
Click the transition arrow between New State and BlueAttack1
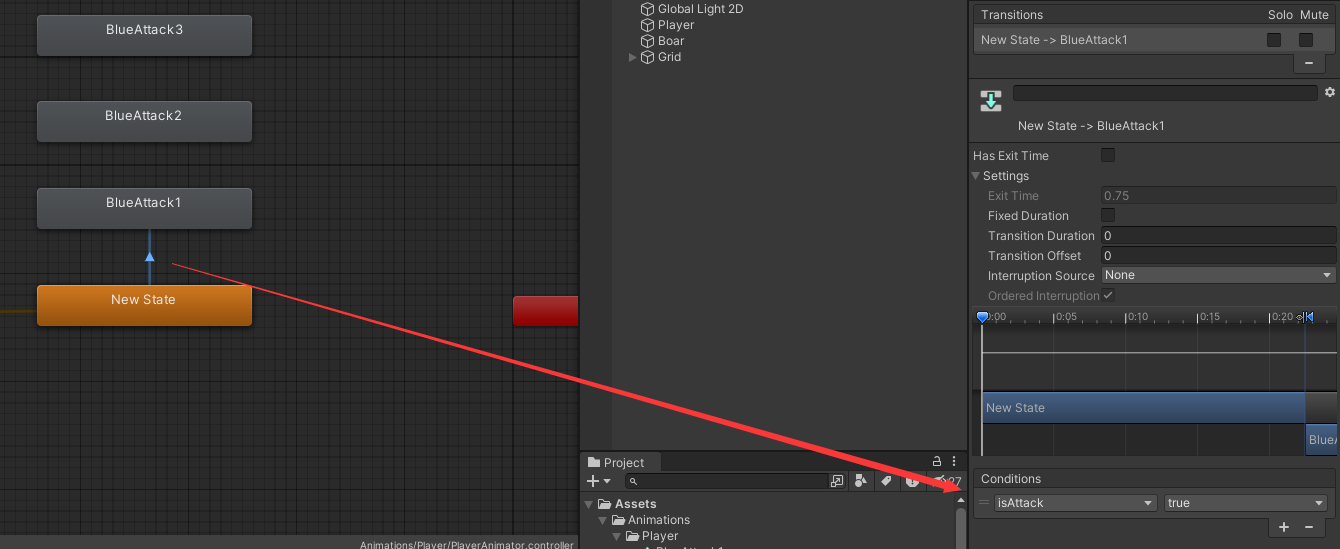click(150, 257)
